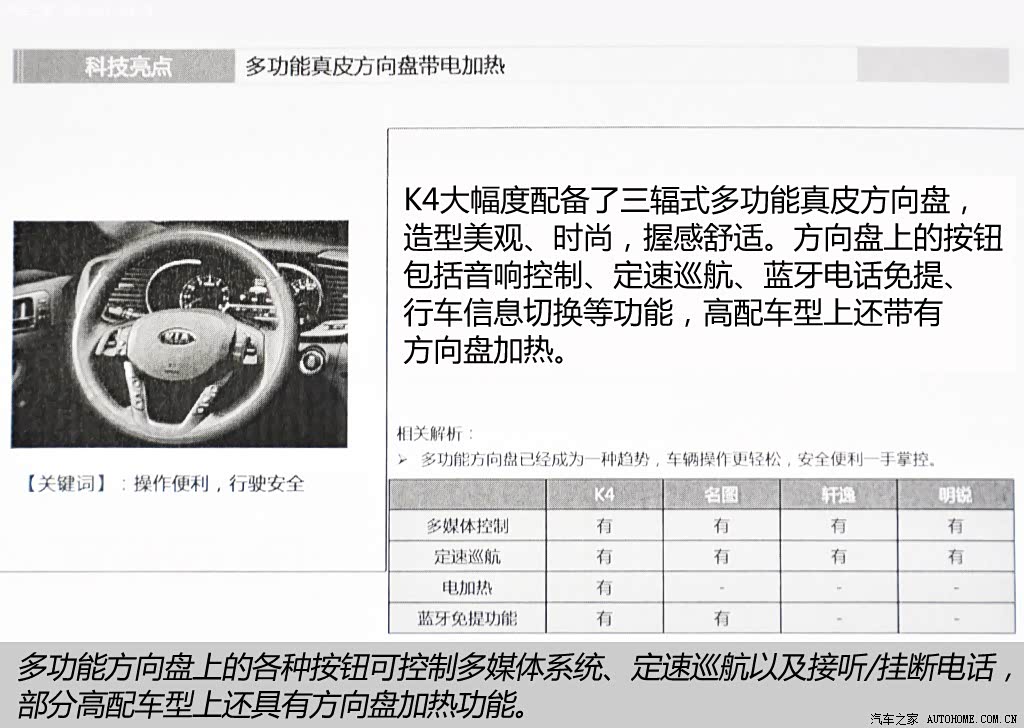Click the K4 cell in 电加热 row
The width and height of the screenshot is (1024, 728).
coord(604,588)
